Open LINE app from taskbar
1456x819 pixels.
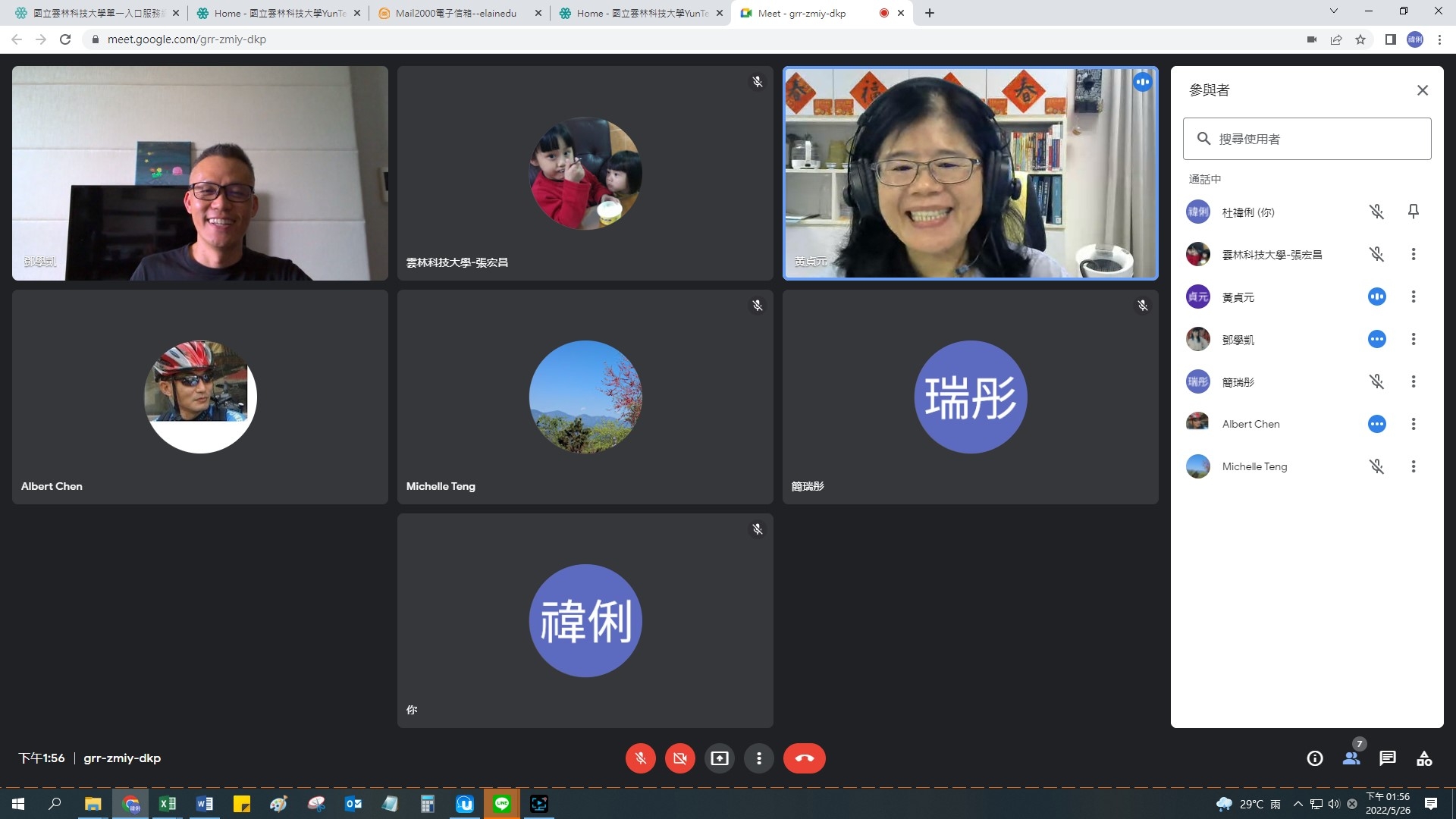tap(501, 804)
